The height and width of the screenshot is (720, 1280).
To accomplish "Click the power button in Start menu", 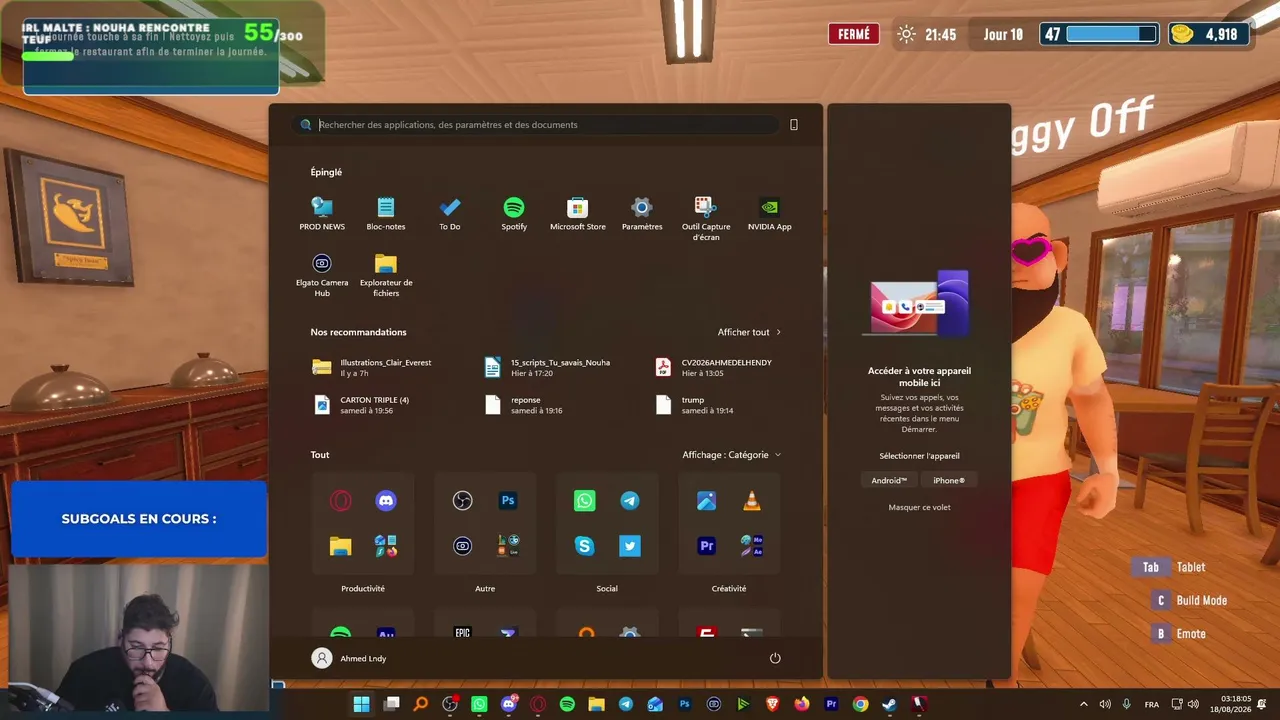I will coord(775,658).
